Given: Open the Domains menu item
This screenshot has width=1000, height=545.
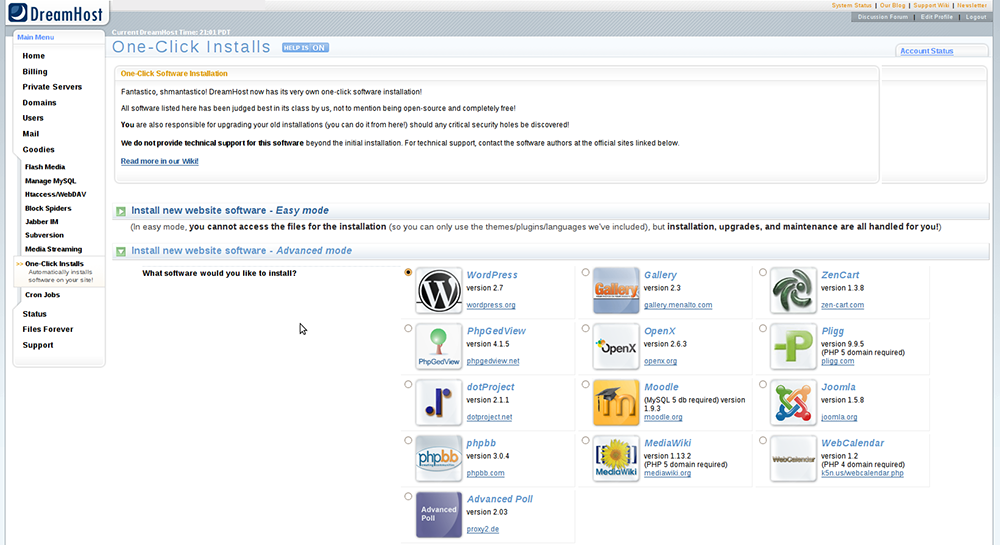Looking at the screenshot, I should click(40, 103).
